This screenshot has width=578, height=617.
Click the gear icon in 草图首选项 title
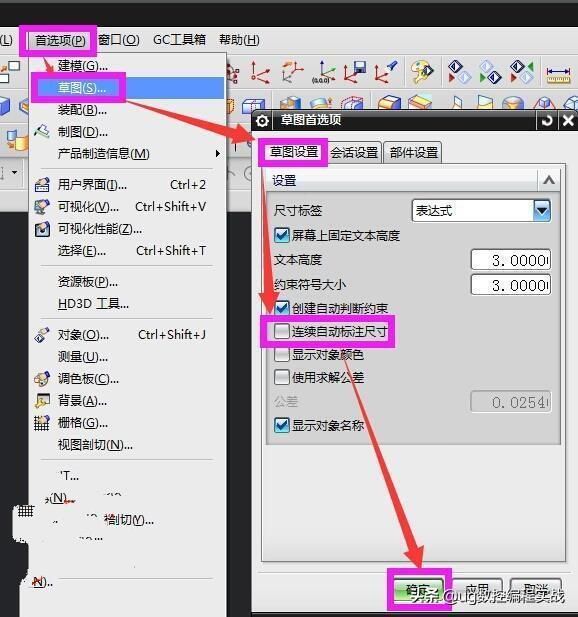[x=262, y=121]
